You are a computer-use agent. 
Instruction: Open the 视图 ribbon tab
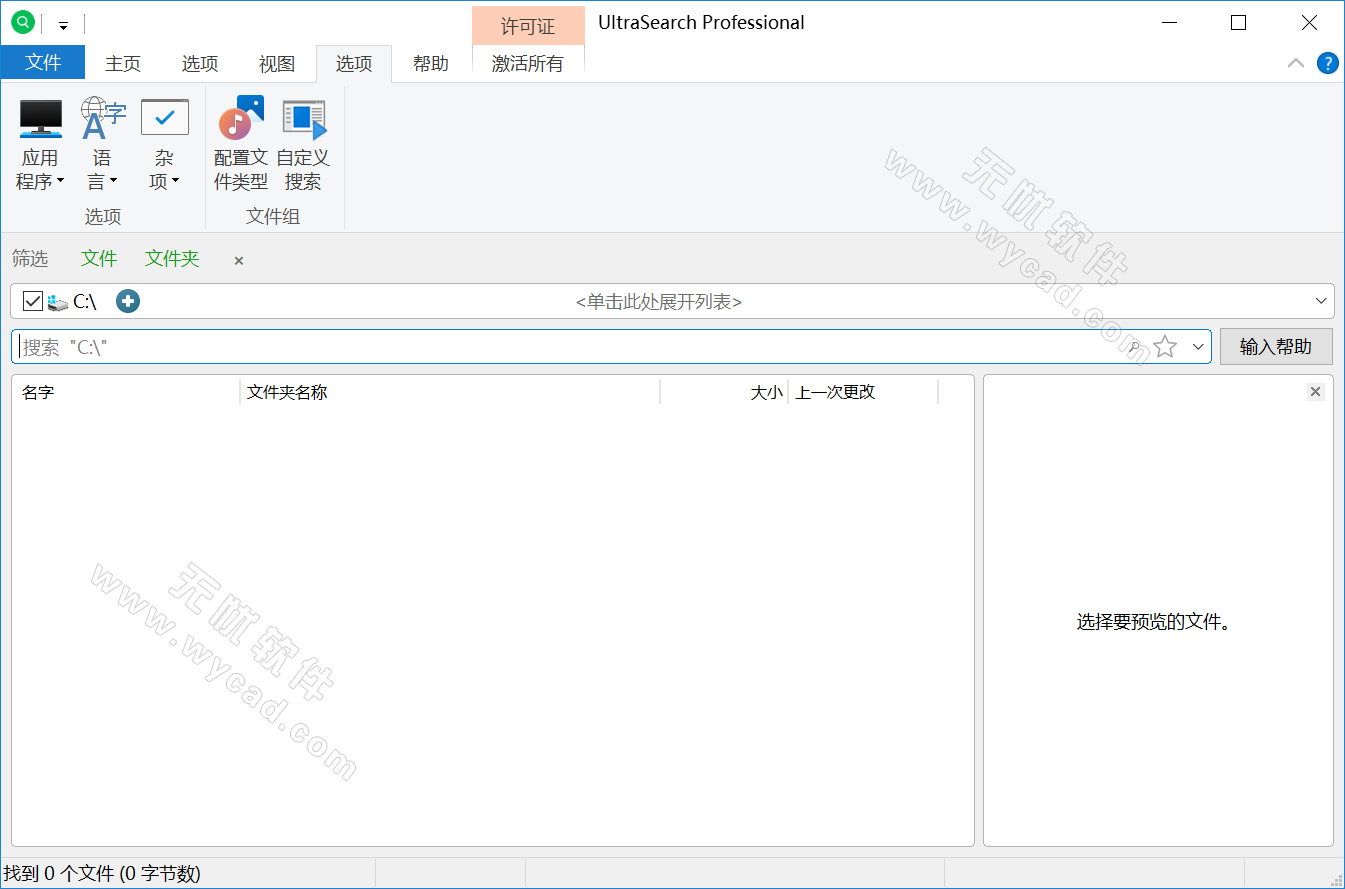pos(275,62)
